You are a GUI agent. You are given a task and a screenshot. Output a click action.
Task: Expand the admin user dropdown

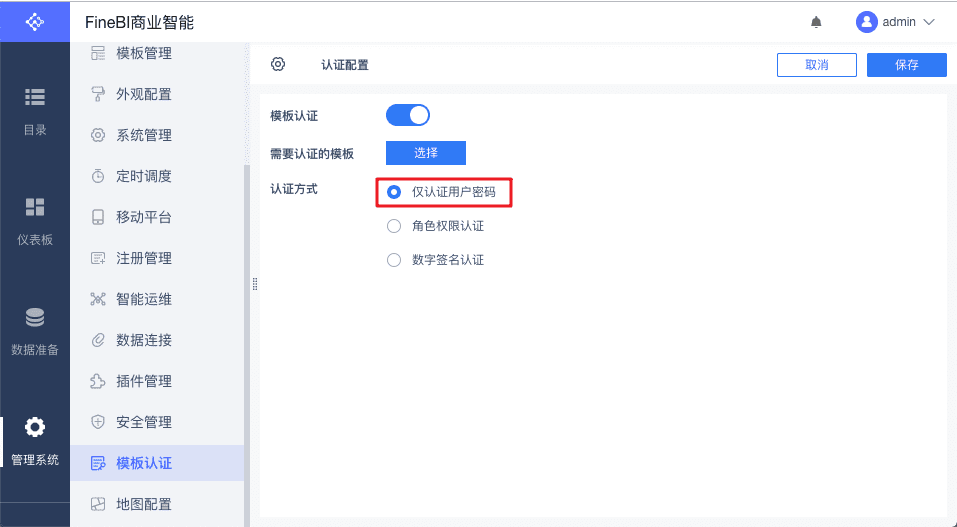[x=896, y=22]
